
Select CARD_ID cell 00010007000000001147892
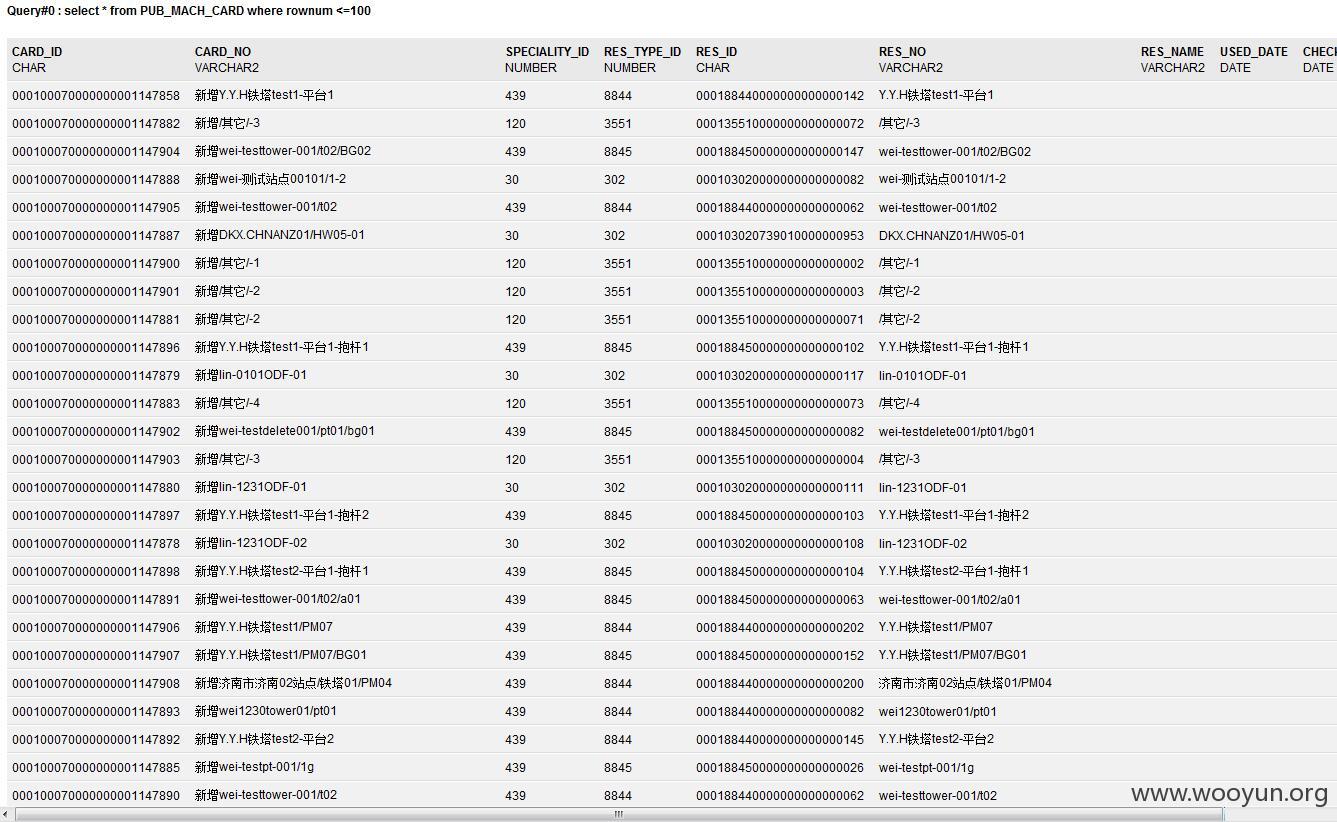(96, 740)
